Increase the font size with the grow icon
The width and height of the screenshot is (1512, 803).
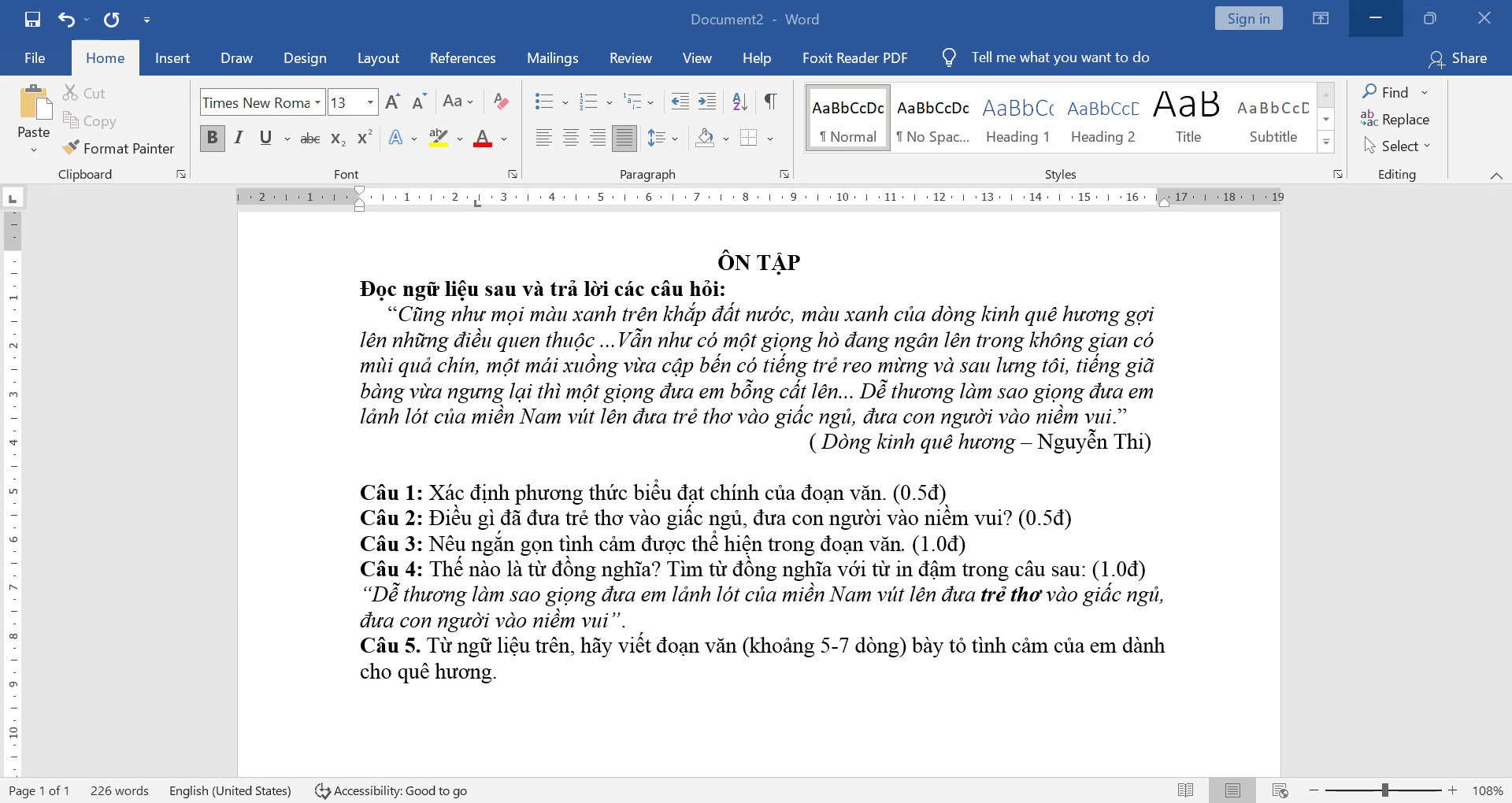point(393,102)
